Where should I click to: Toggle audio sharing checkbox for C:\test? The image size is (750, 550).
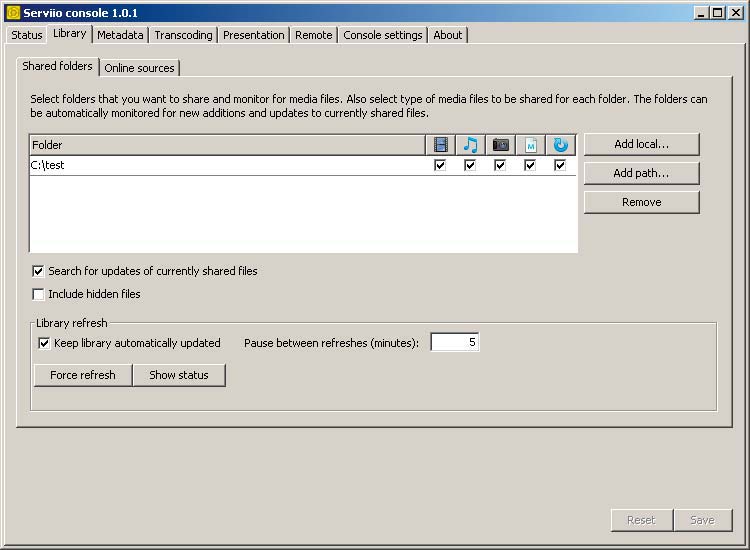470,165
